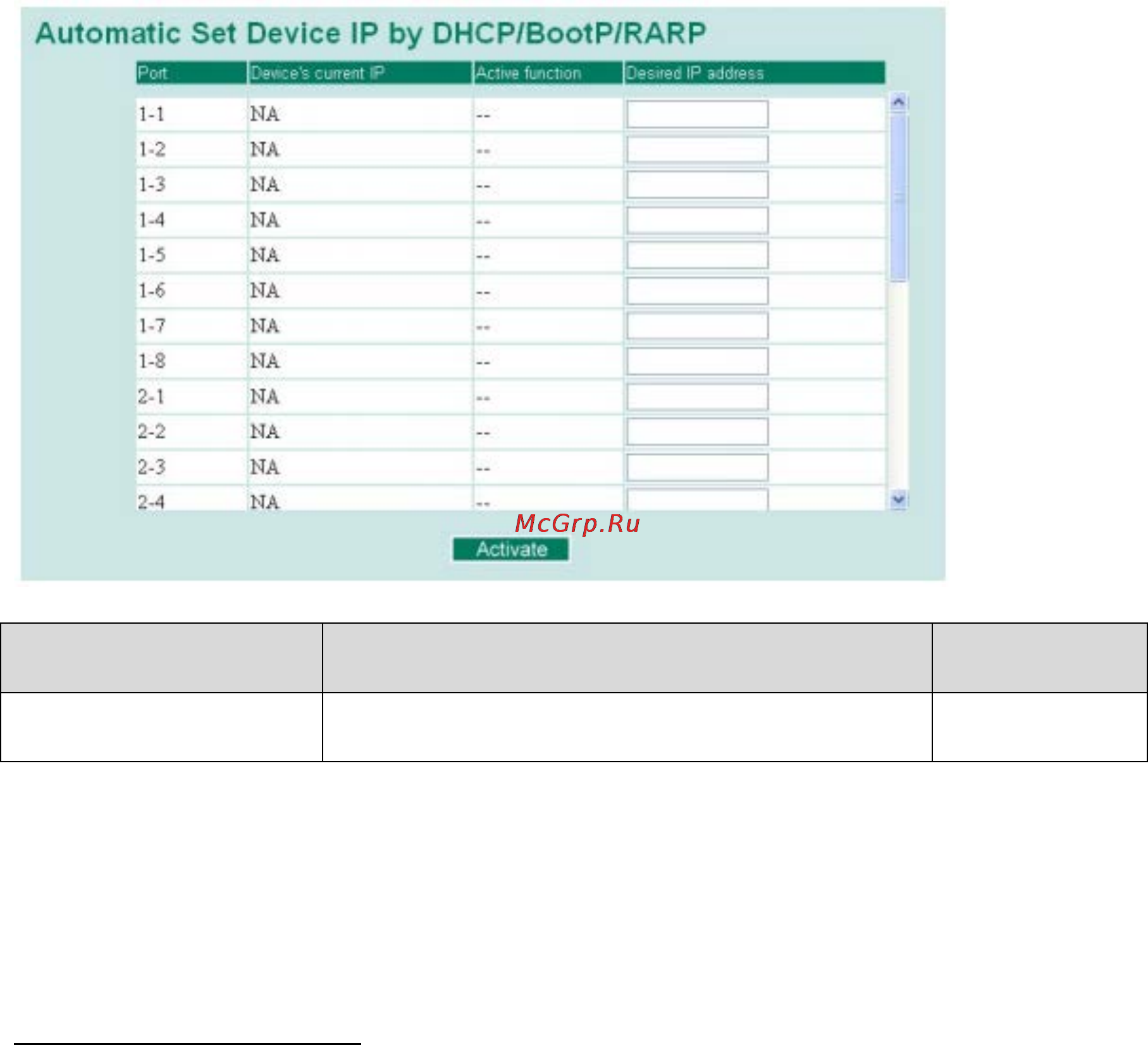Focus Desired IP address field for port 1-2

(697, 149)
